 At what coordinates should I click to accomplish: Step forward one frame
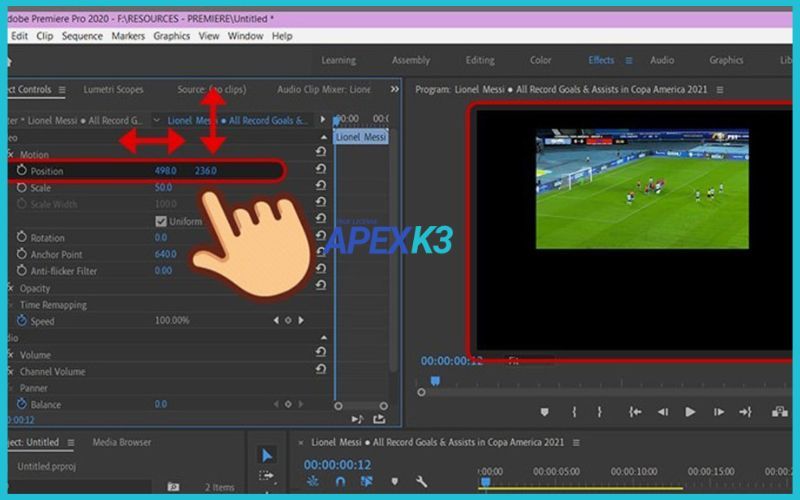tap(718, 412)
